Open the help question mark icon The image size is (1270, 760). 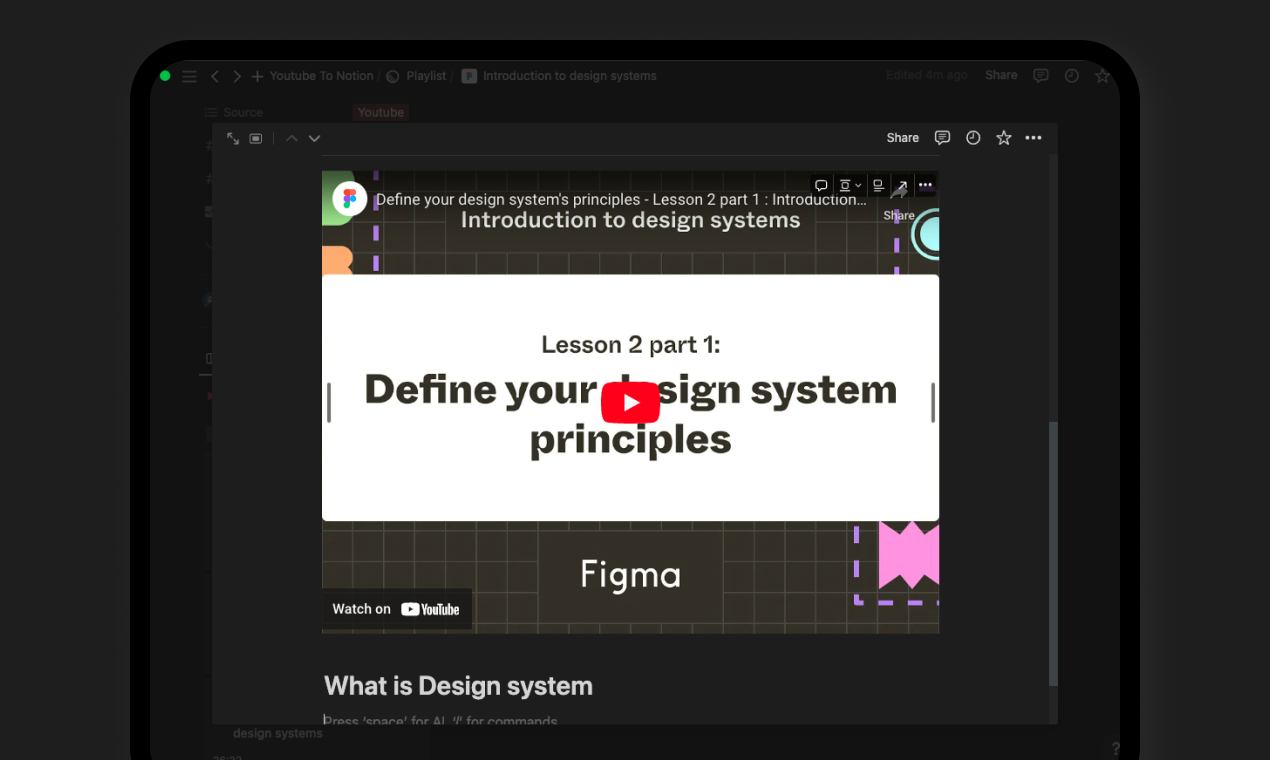1116,749
